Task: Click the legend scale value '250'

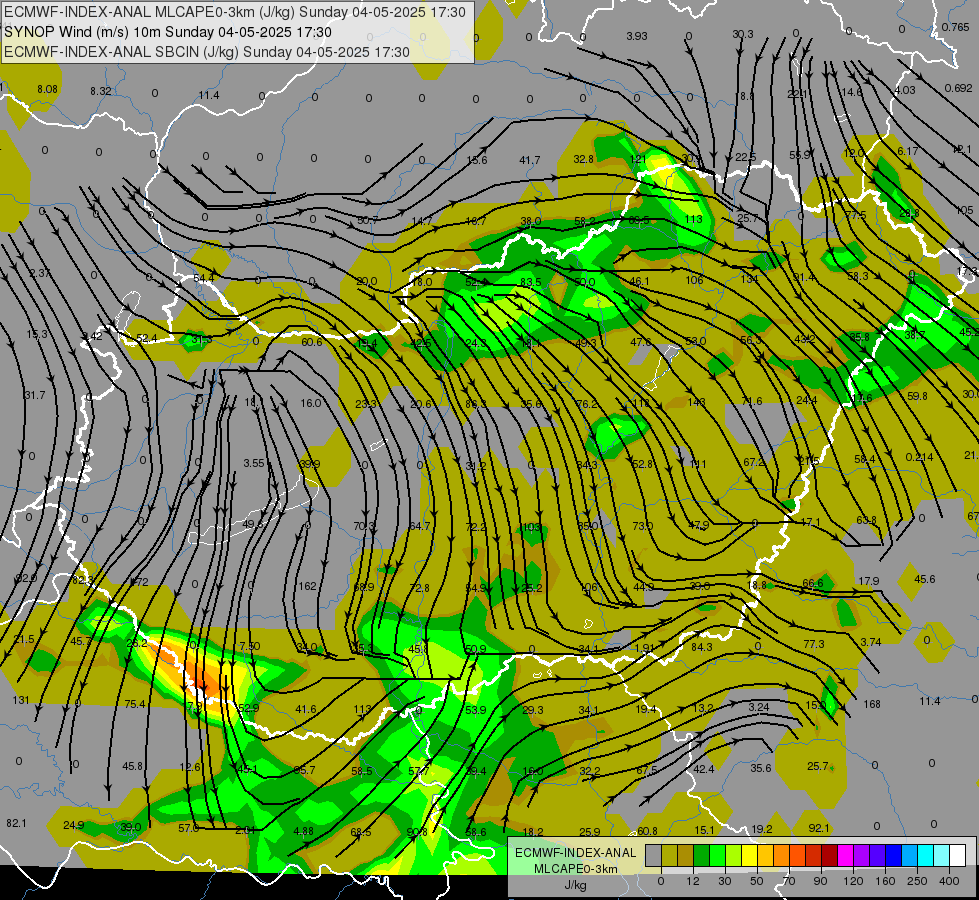Action: point(917,881)
